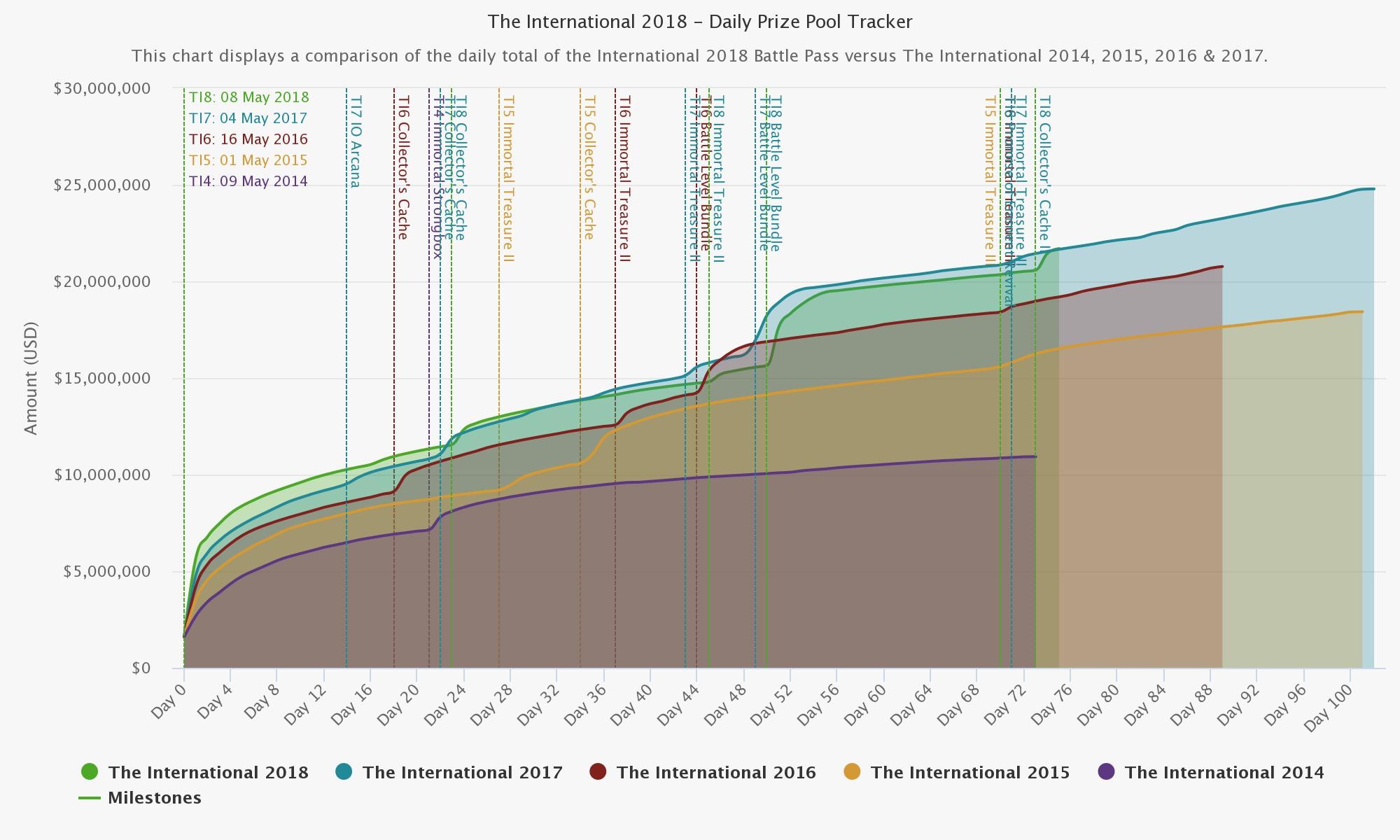
Task: Toggle The International 2016 legend series
Action: coord(703,772)
